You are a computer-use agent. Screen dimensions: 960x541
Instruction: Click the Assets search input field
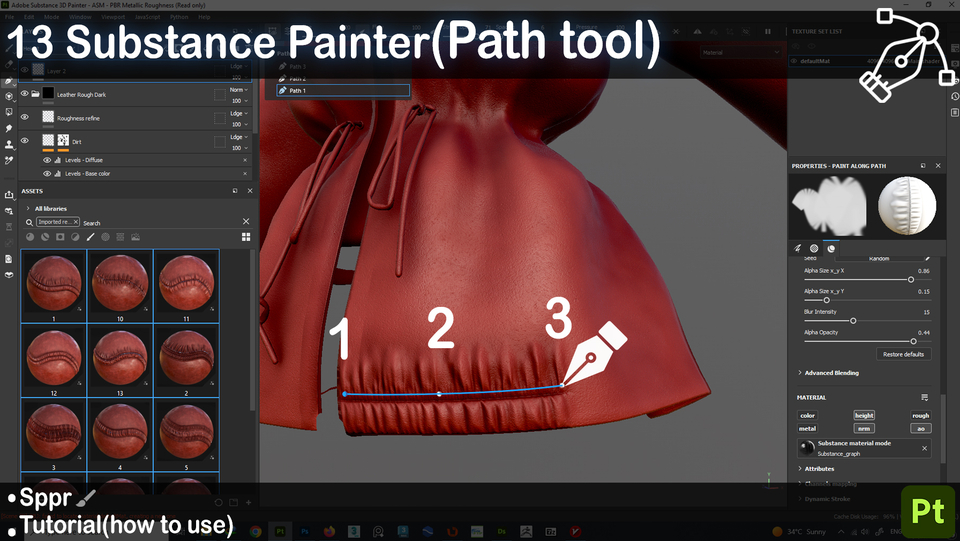pos(160,223)
